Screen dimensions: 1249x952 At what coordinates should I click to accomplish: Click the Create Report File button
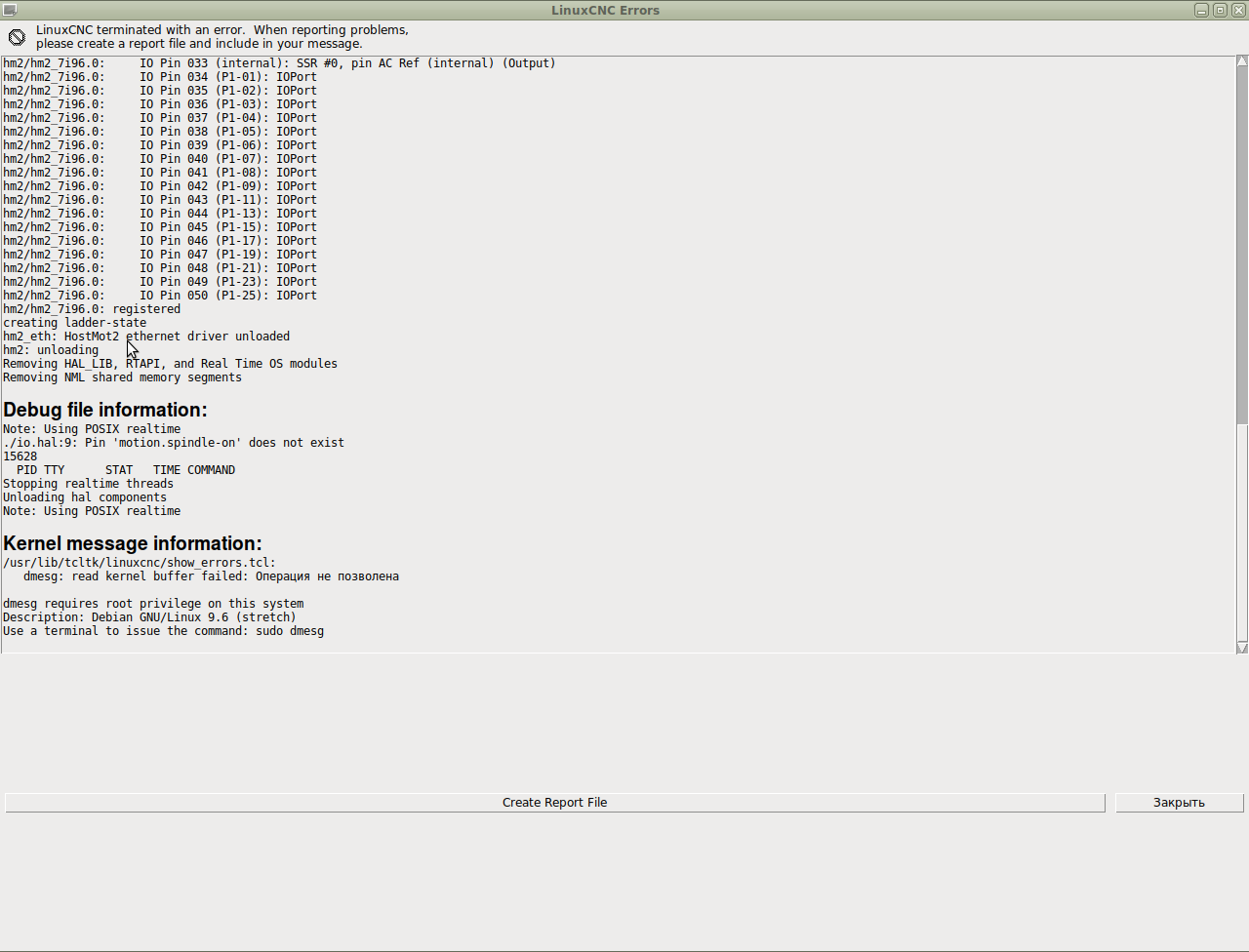pos(554,803)
